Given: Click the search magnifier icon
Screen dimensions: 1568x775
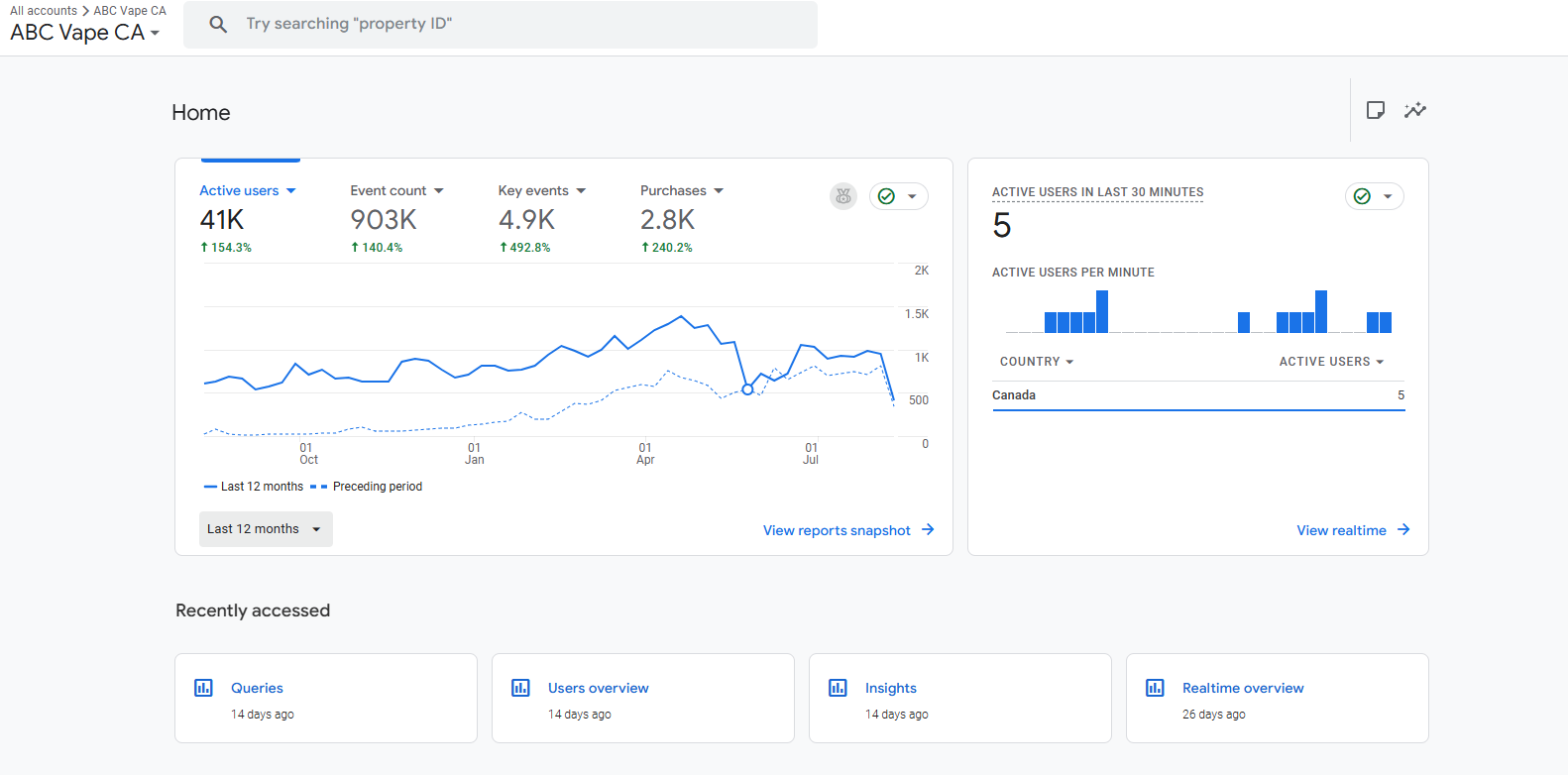Looking at the screenshot, I should (x=218, y=24).
